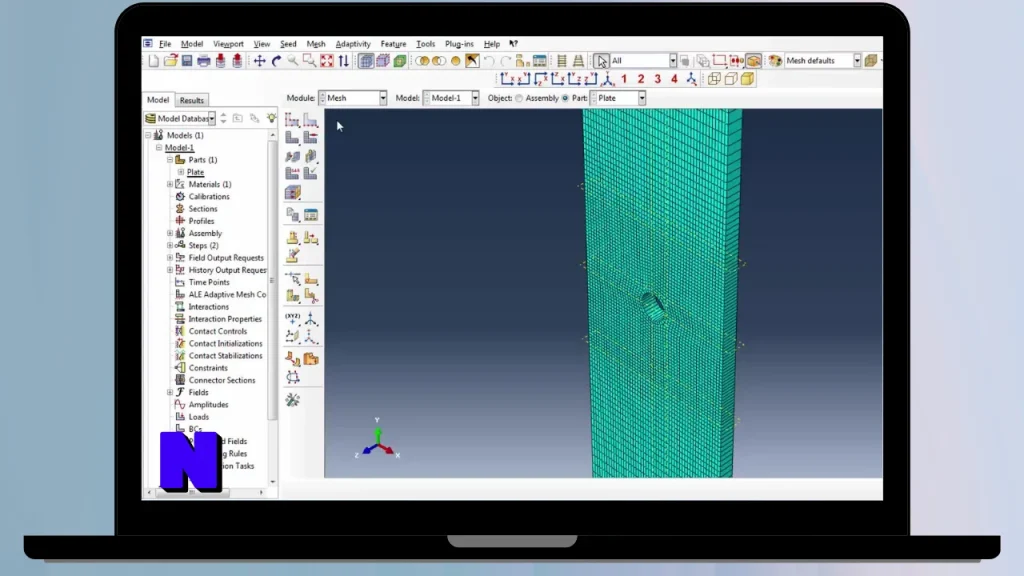Screen dimensions: 1024x576
Task: Toggle the selection arrow tool
Action: pyautogui.click(x=601, y=61)
